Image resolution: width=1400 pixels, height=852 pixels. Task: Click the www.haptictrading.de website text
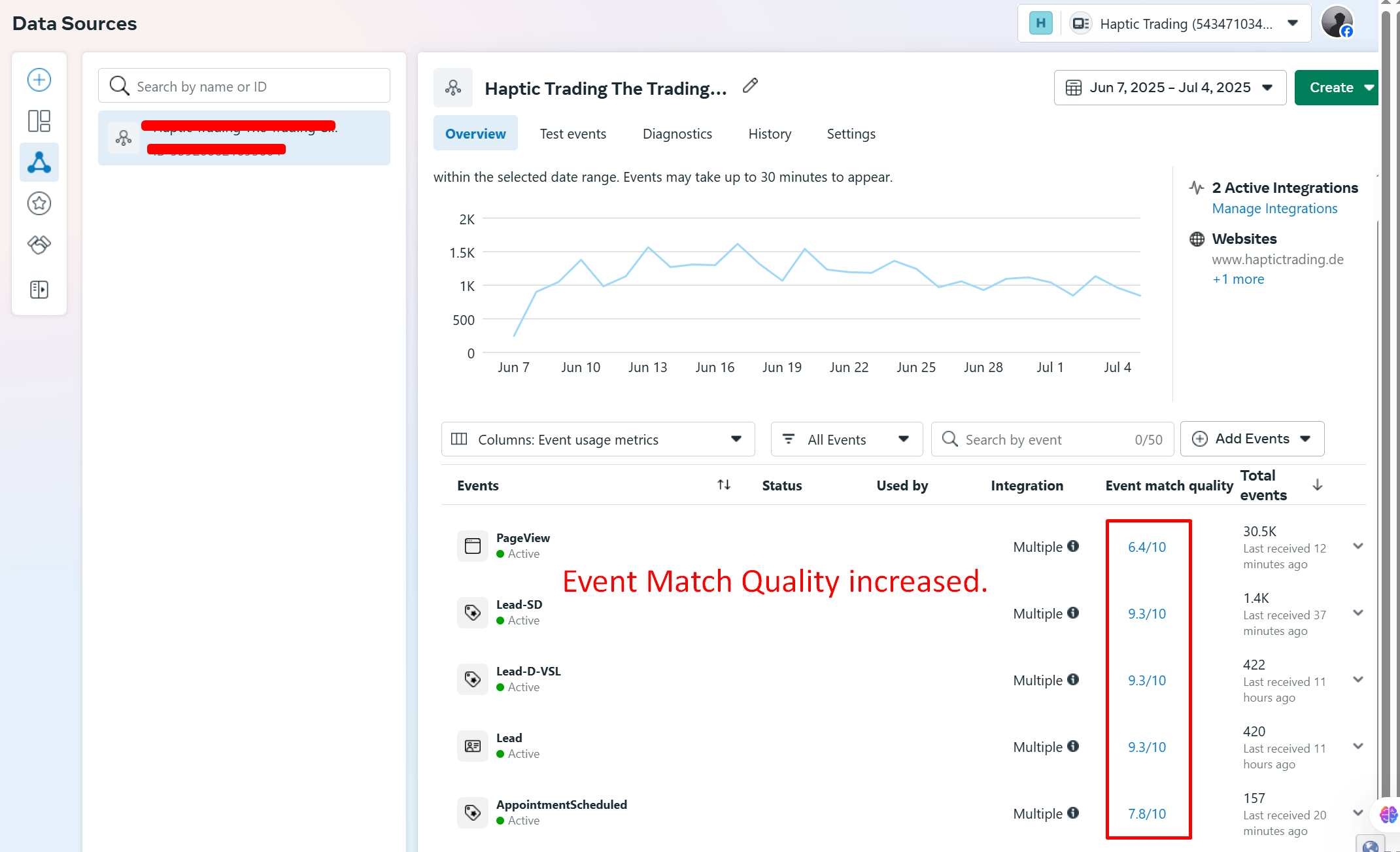pyautogui.click(x=1278, y=260)
